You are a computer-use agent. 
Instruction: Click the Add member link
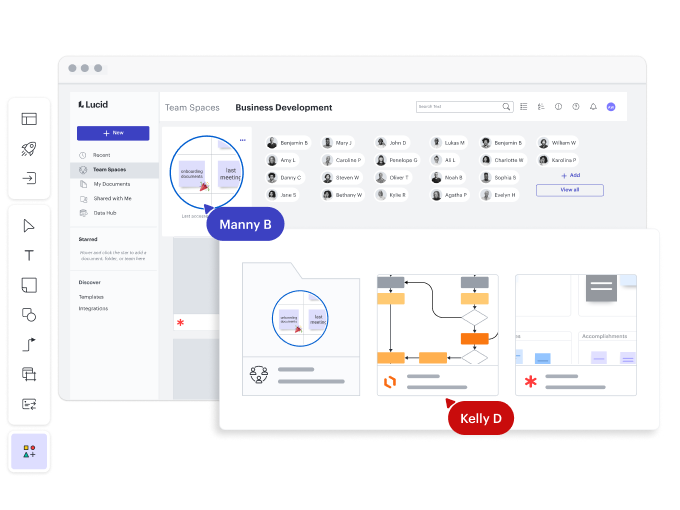tap(570, 175)
